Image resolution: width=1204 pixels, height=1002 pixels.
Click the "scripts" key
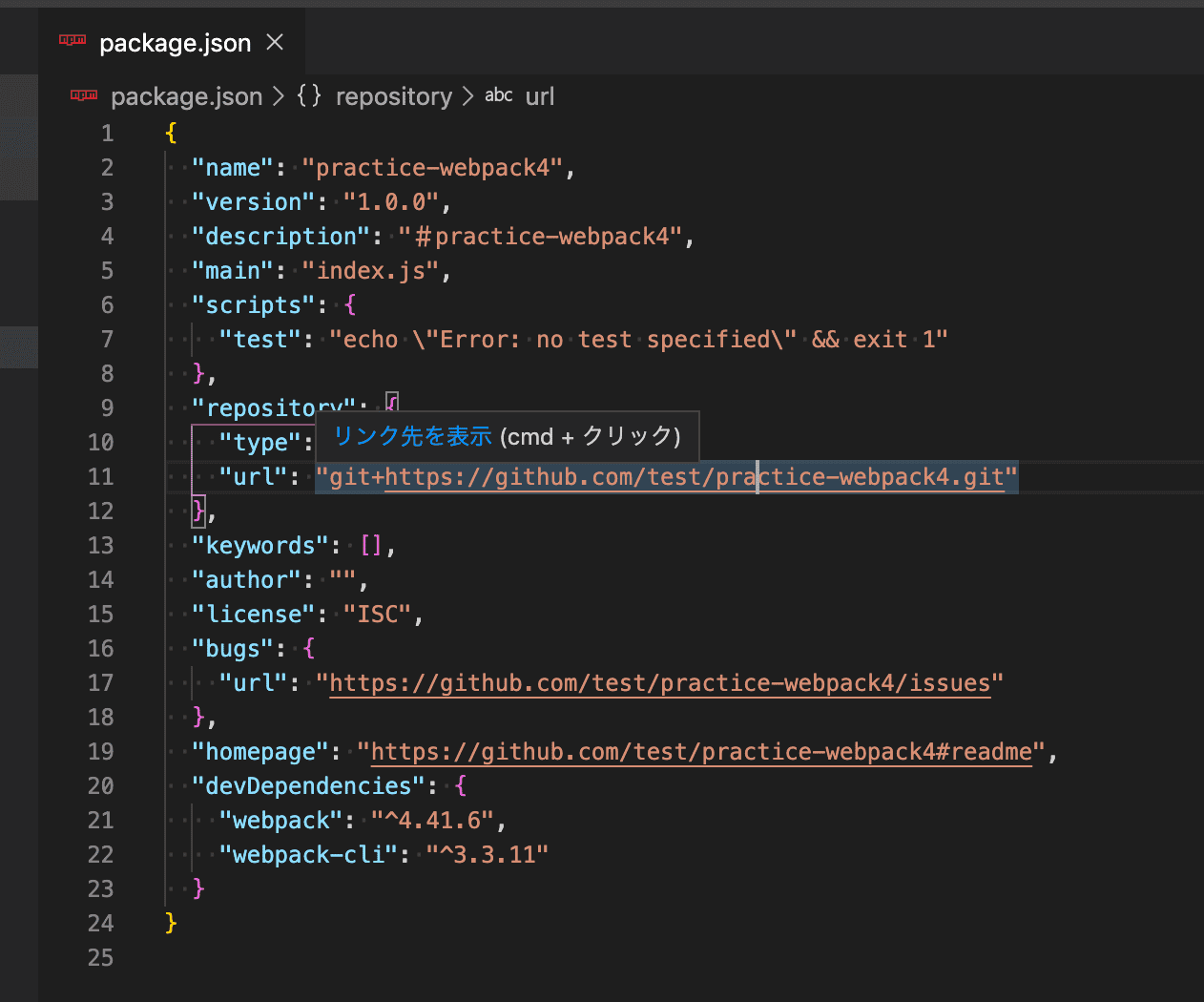pos(253,304)
